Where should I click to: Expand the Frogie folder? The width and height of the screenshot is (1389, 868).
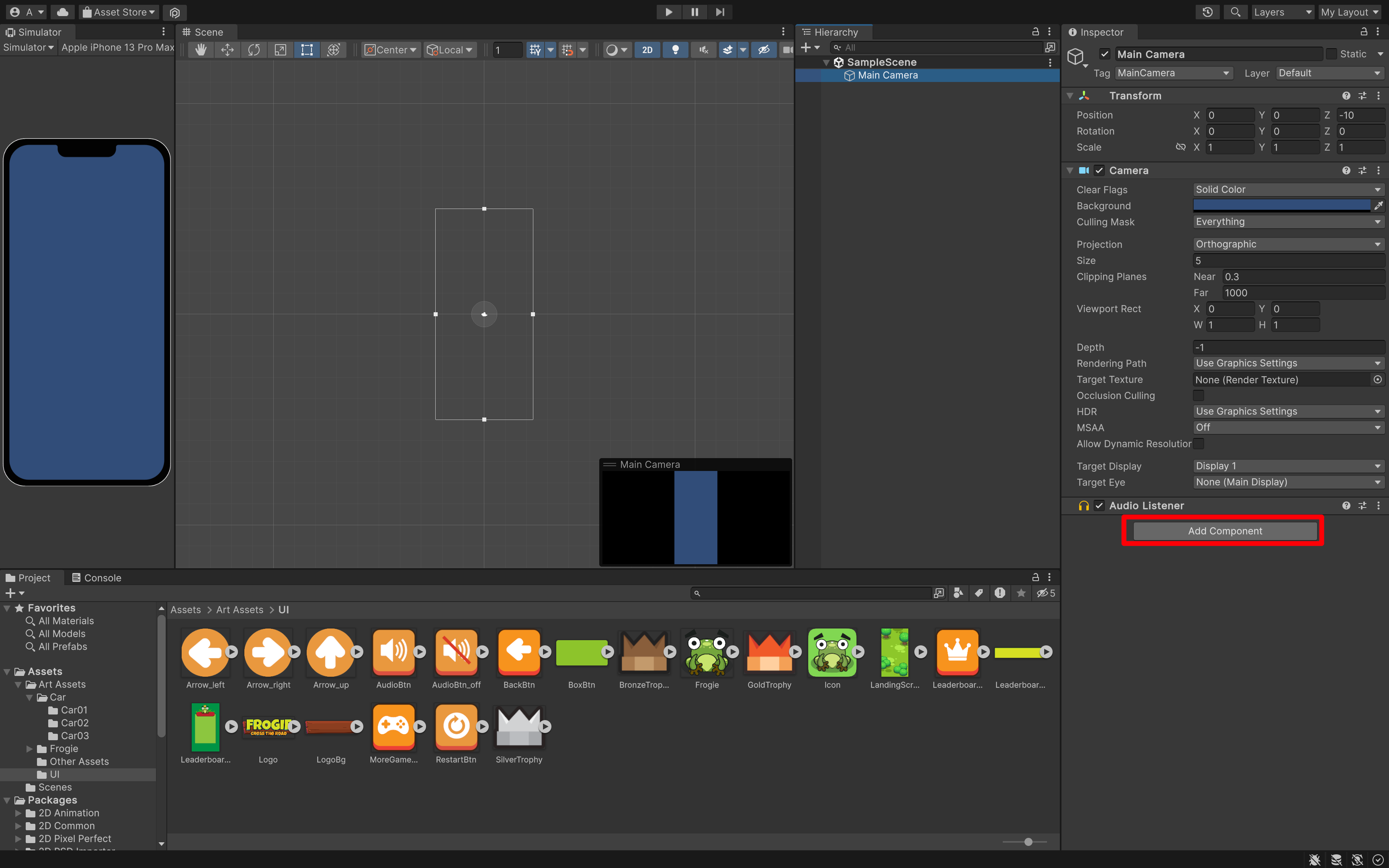tap(29, 749)
